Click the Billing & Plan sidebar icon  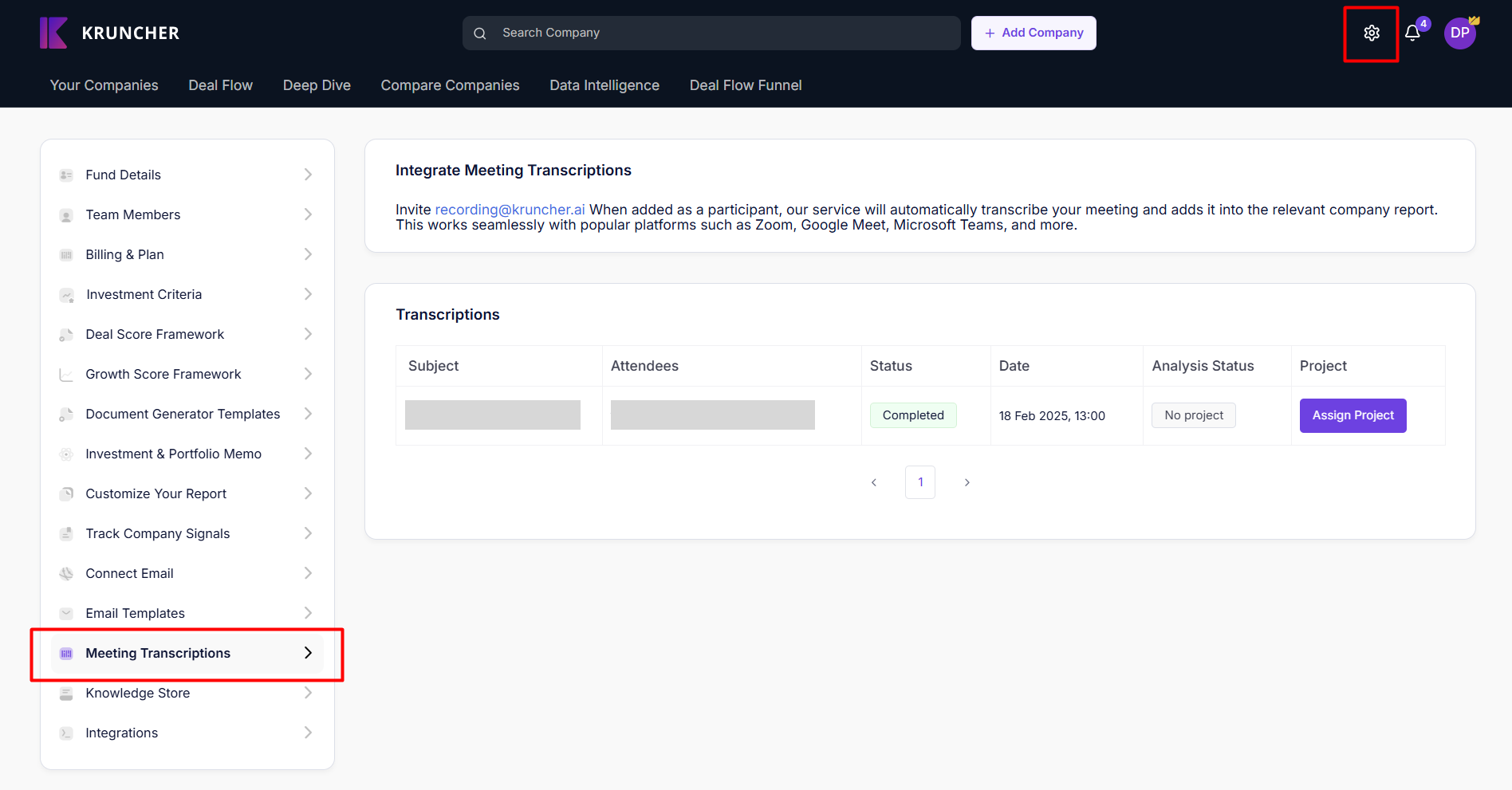66,254
